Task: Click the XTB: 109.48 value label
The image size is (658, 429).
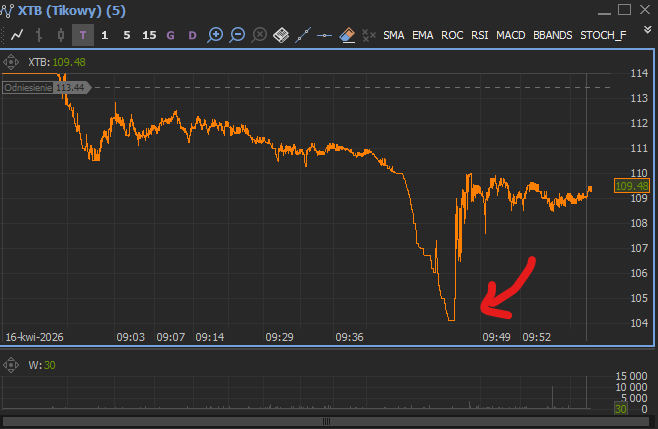Action: [57, 62]
